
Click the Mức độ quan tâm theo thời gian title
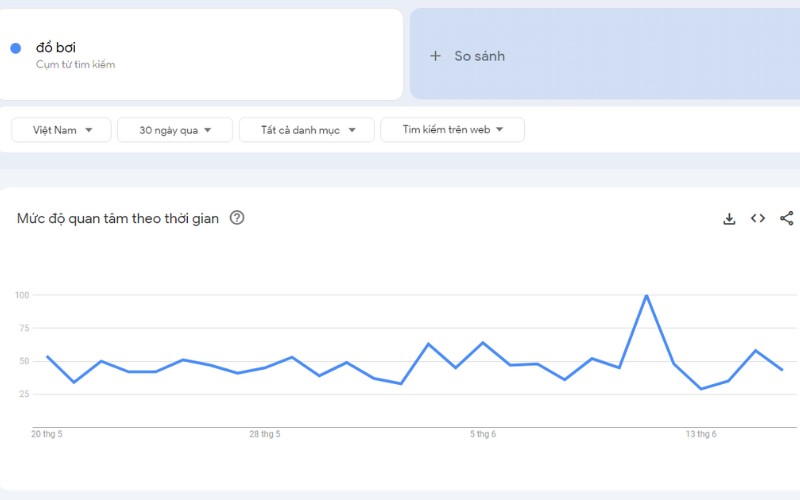118,218
